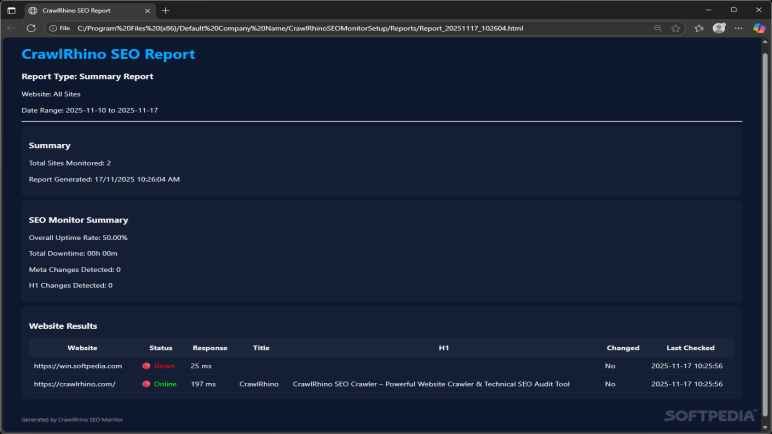Refresh the CrawlRhino report page

click(31, 28)
